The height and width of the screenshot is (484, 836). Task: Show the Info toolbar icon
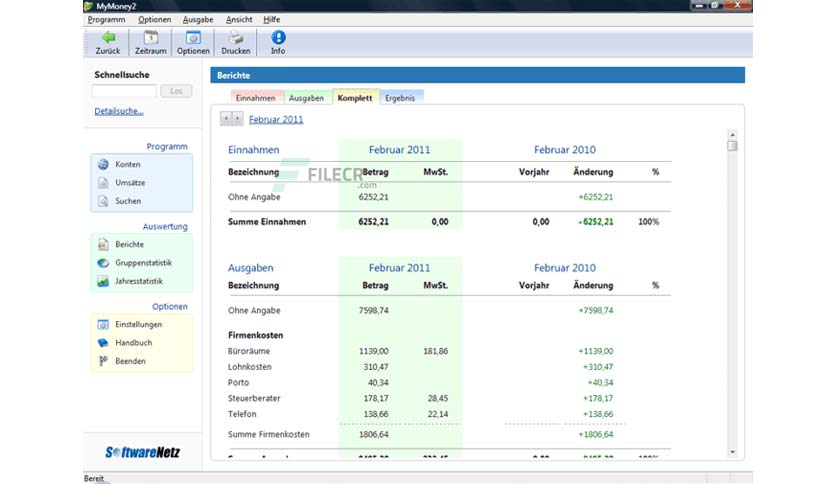coord(278,37)
